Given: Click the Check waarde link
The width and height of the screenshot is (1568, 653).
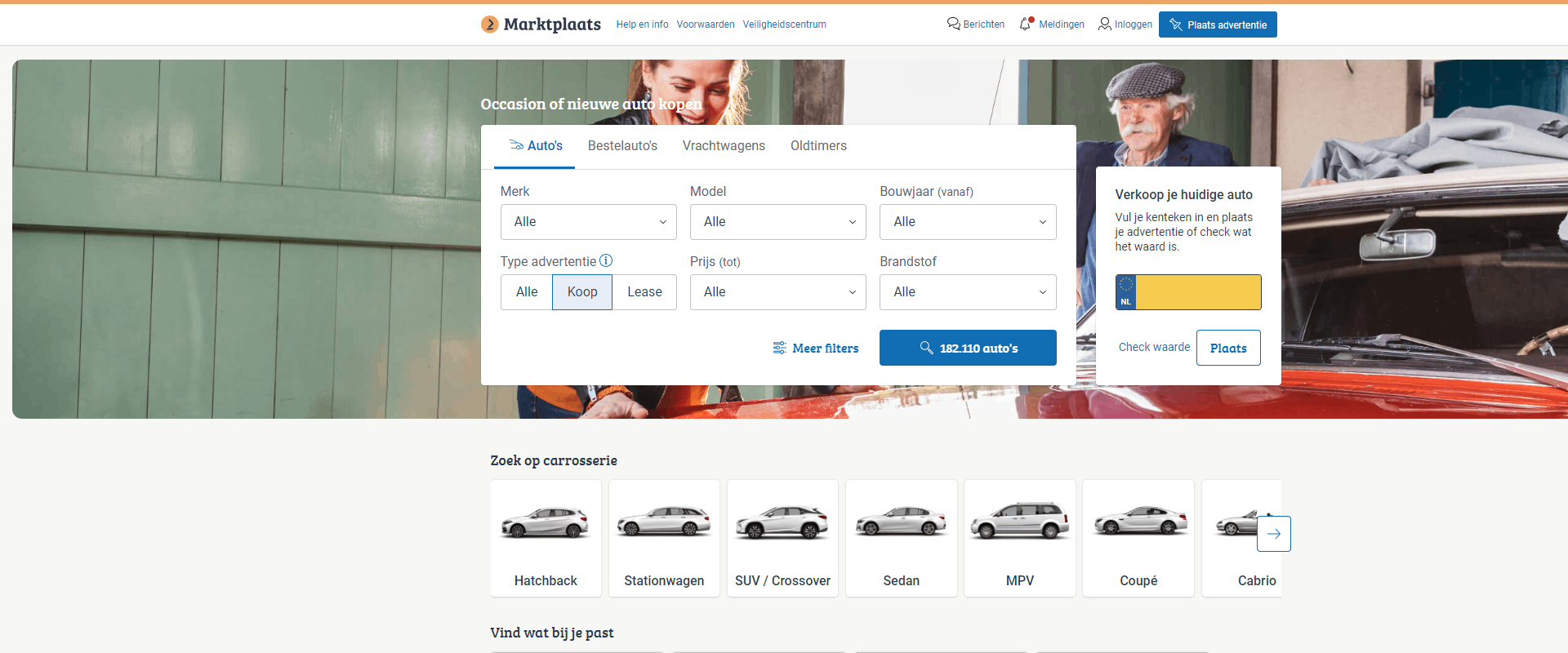Looking at the screenshot, I should [1154, 347].
